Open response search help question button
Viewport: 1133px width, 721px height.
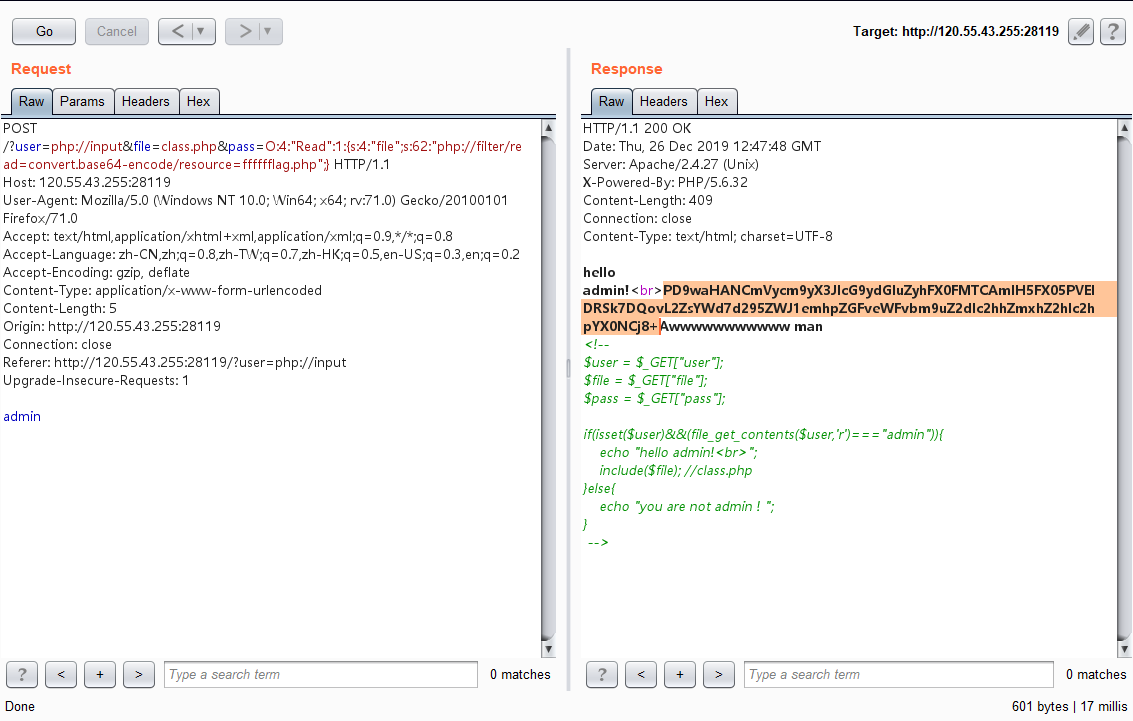coord(602,674)
